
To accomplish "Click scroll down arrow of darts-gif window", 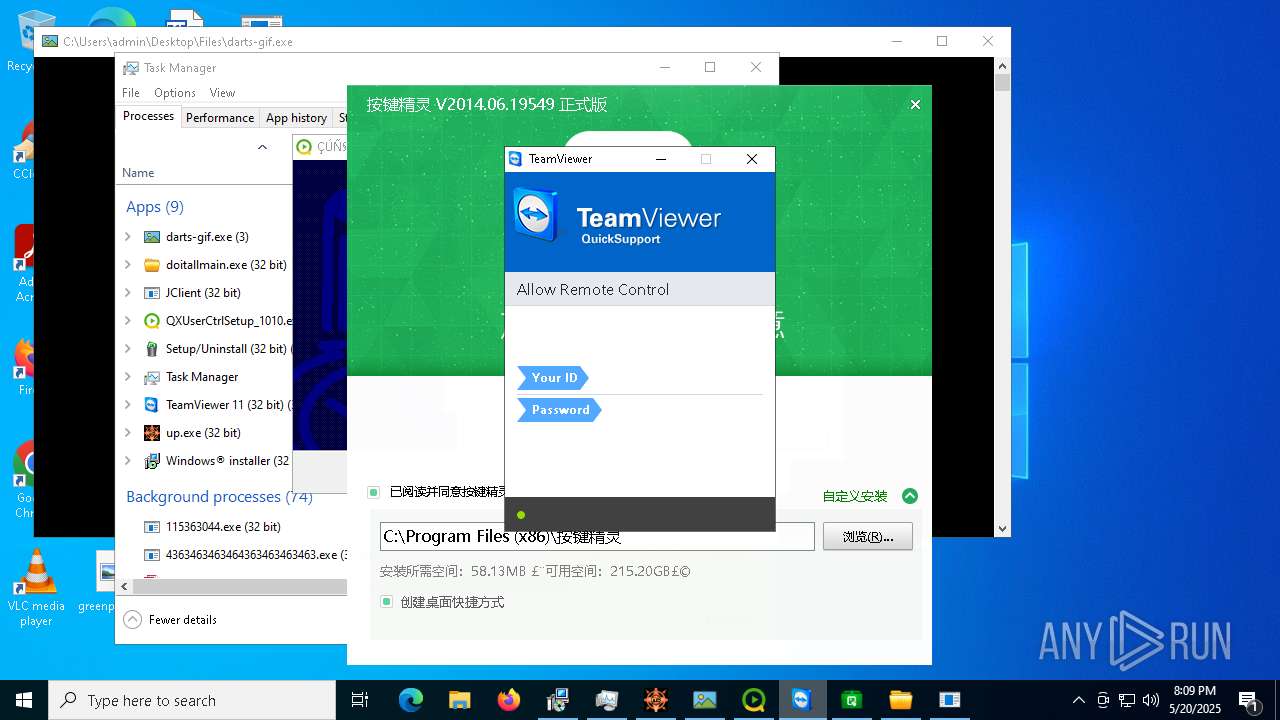I will click(x=1002, y=528).
